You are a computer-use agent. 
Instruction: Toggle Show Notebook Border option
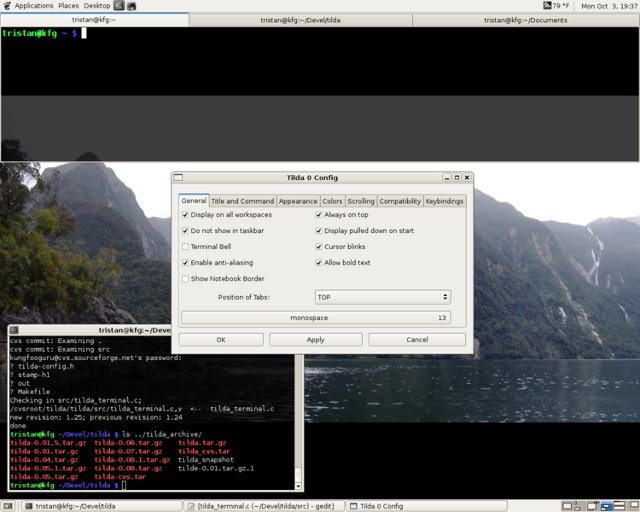pos(185,278)
